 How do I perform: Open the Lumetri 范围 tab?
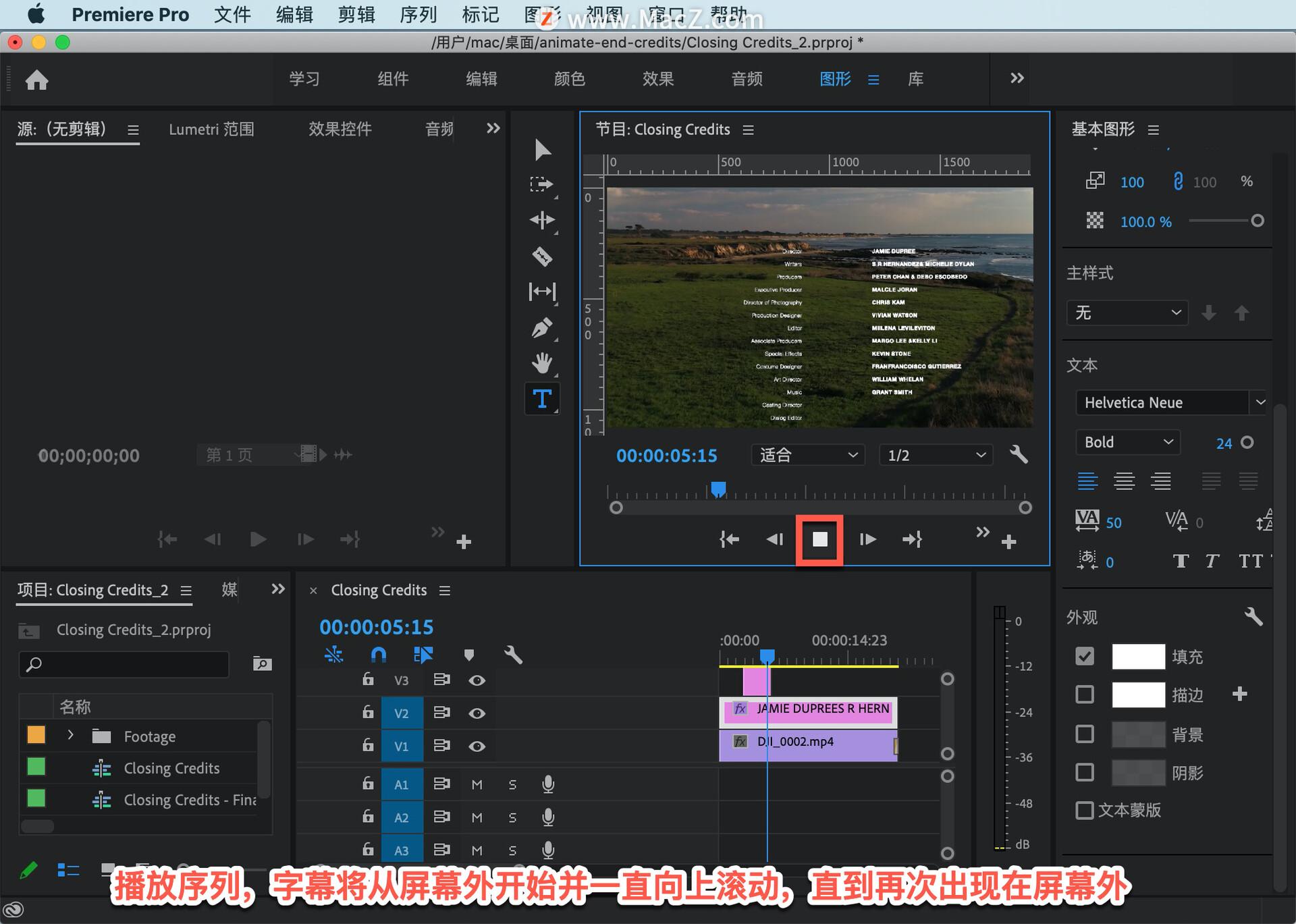coord(211,129)
